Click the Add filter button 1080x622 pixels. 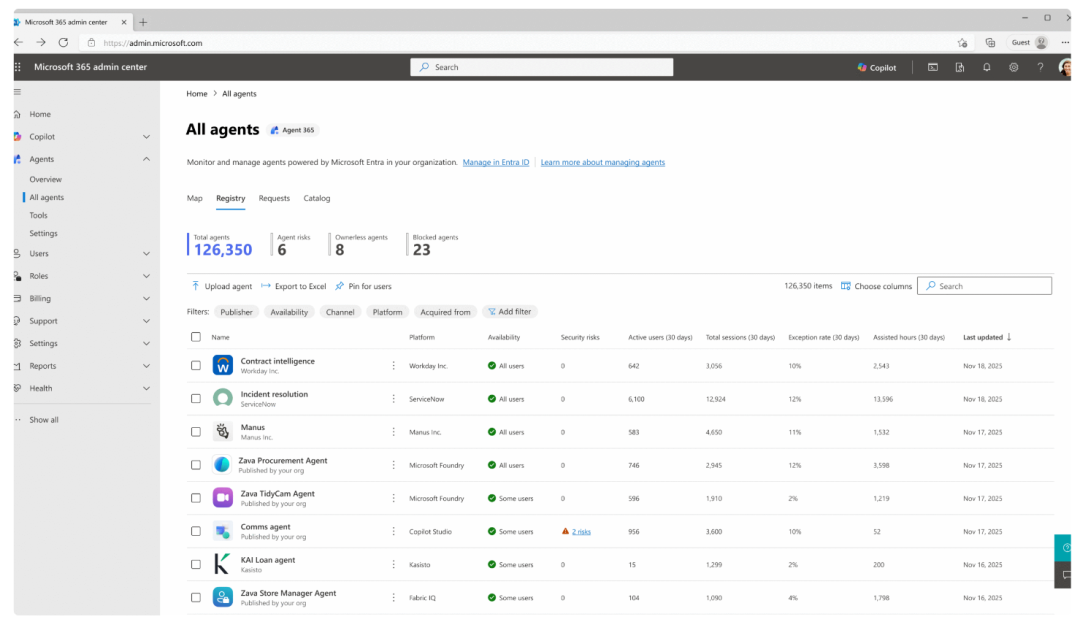pyautogui.click(x=510, y=312)
